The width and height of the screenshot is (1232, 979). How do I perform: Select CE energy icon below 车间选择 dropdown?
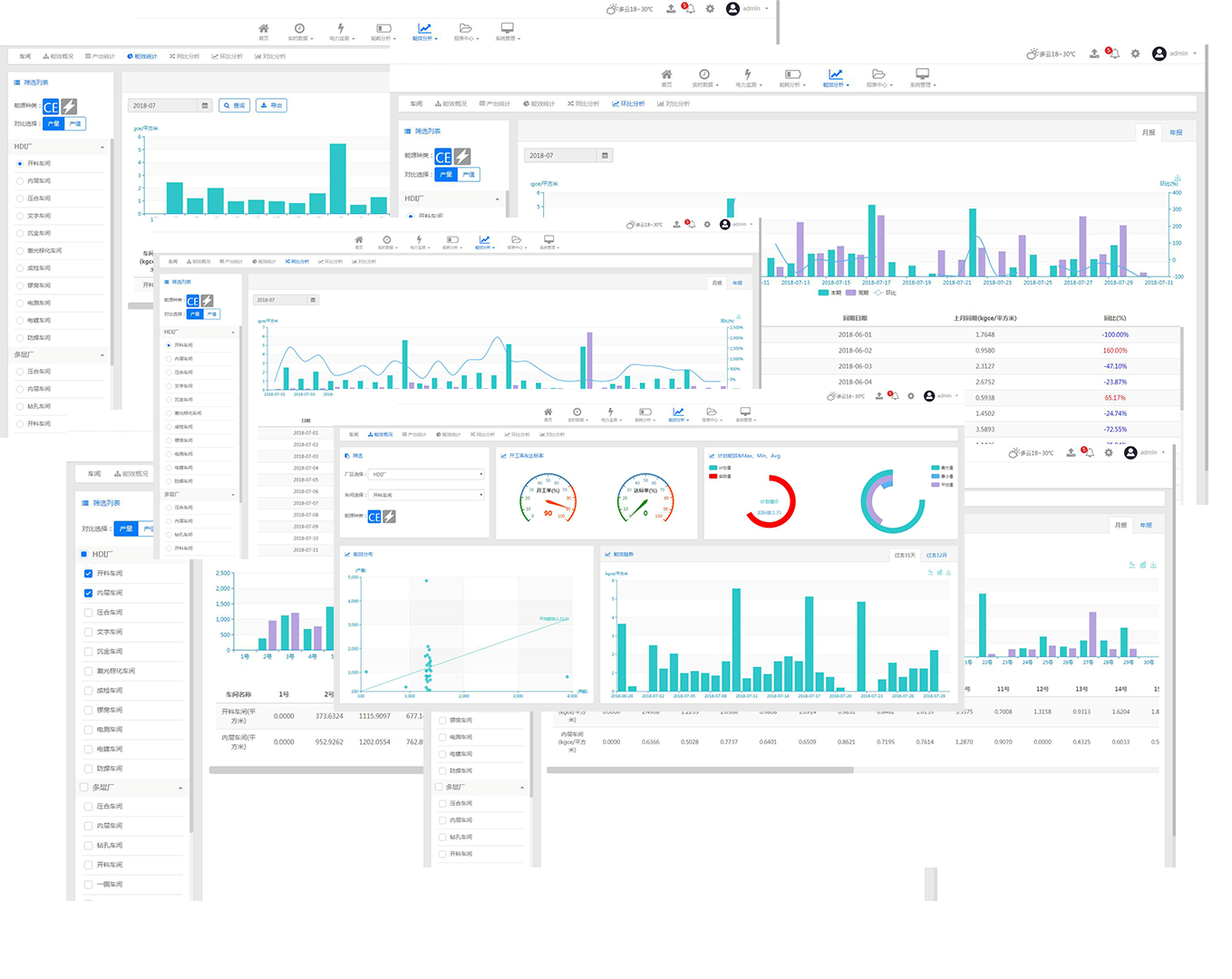pos(374,517)
